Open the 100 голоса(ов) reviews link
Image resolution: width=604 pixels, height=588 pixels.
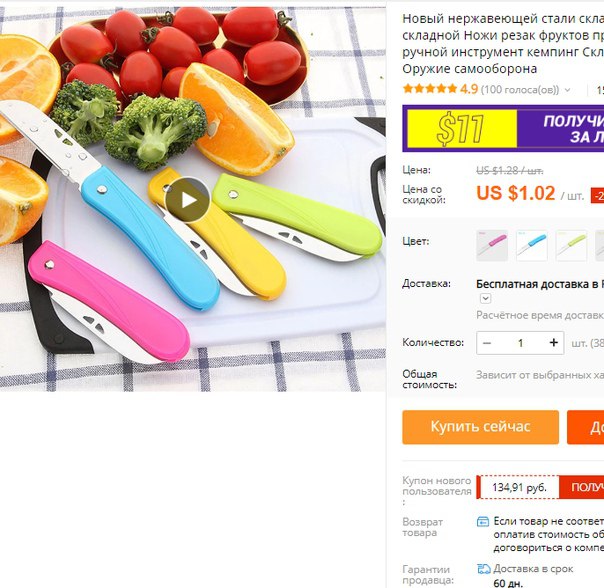click(520, 90)
